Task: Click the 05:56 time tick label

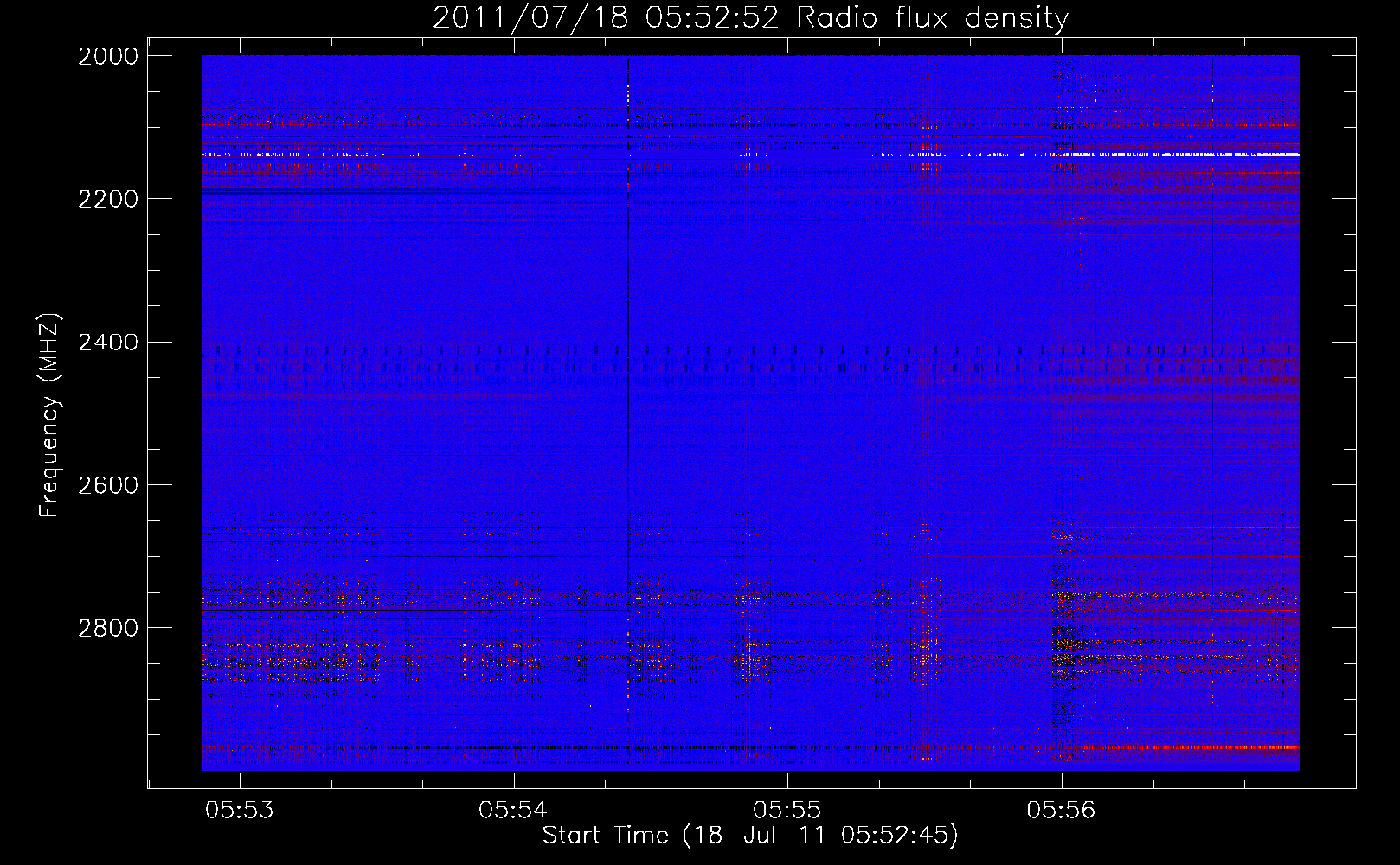Action: [1061, 811]
